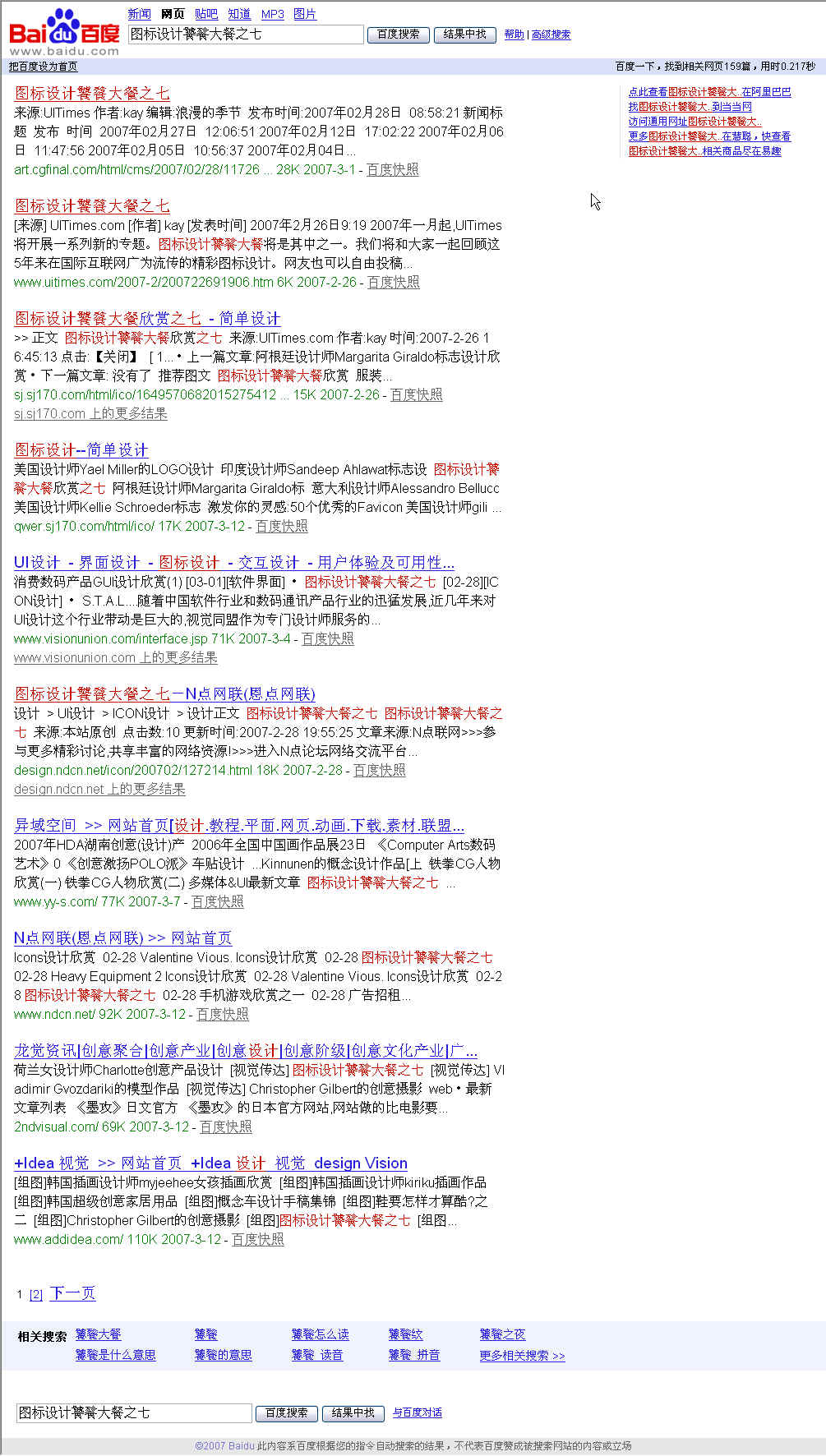The image size is (826, 1456).
Task: Show design.ndcn.net 上的更多结果
Action: click(99, 789)
